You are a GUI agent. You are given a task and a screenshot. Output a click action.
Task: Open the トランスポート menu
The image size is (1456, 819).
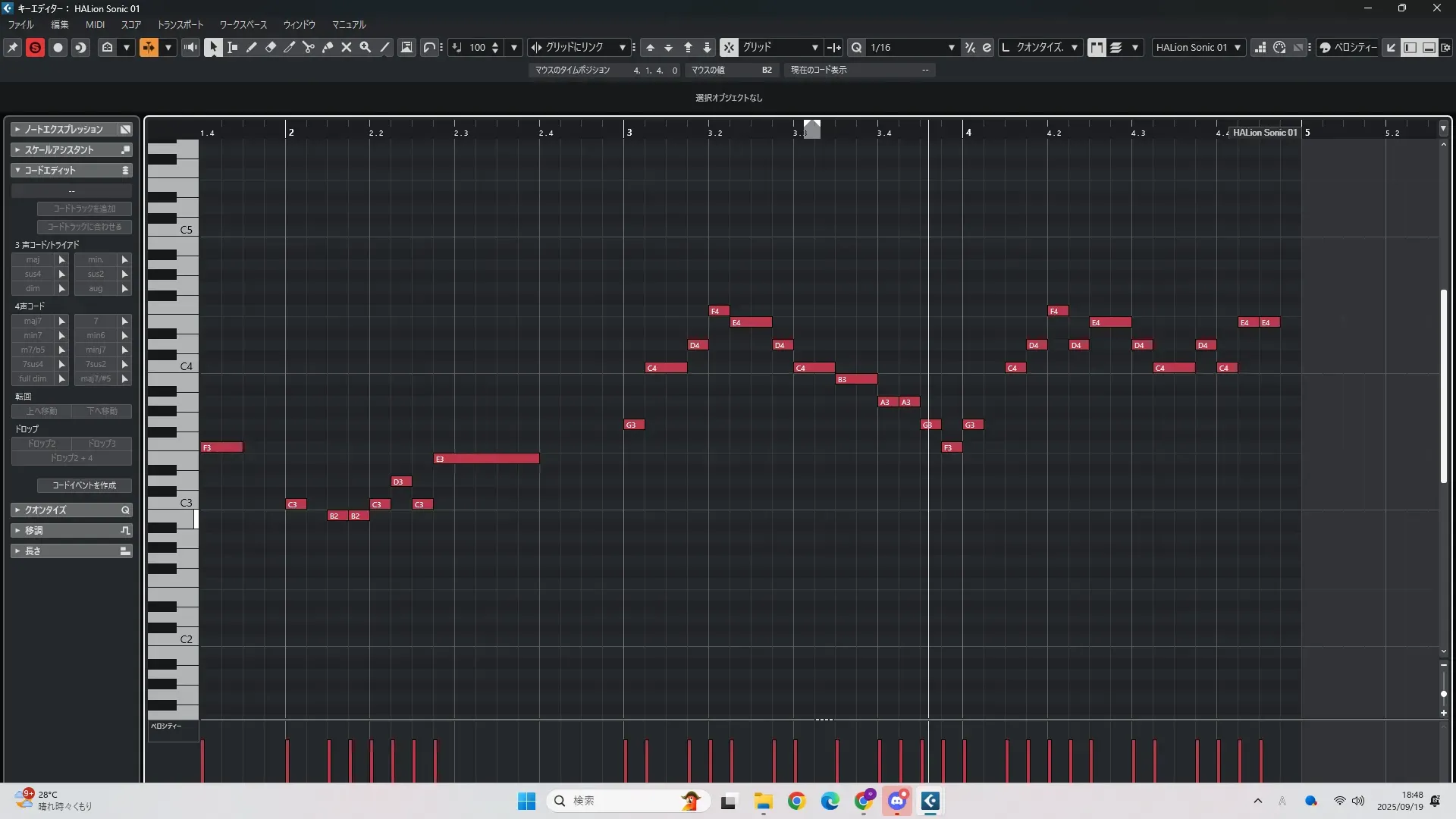[180, 25]
